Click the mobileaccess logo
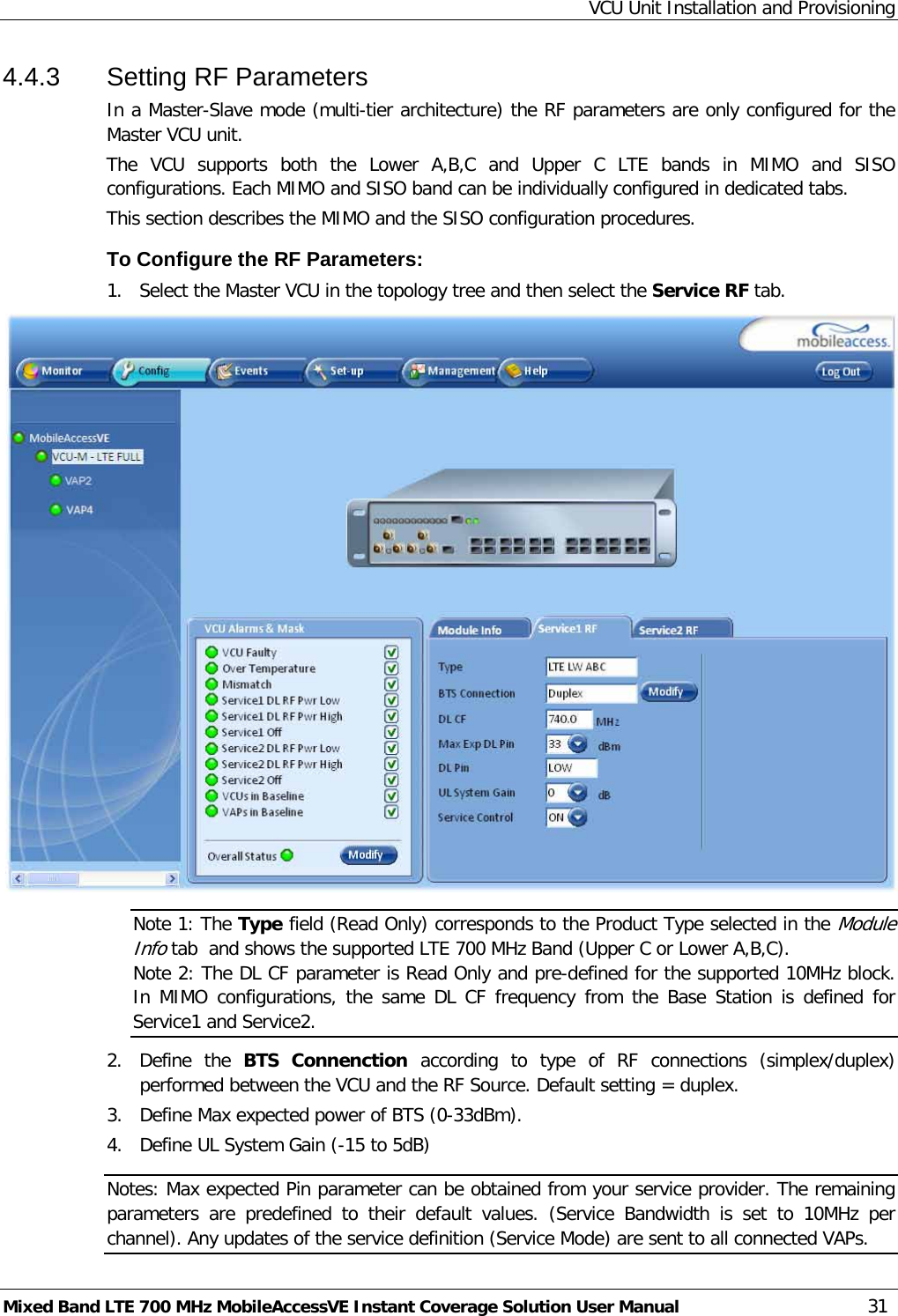The width and height of the screenshot is (898, 1316). [x=842, y=337]
